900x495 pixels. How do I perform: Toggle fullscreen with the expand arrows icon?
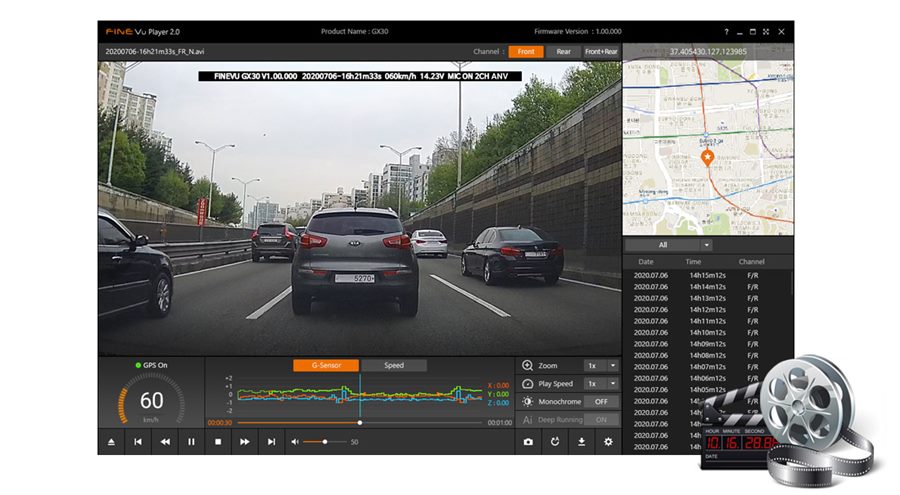point(766,32)
